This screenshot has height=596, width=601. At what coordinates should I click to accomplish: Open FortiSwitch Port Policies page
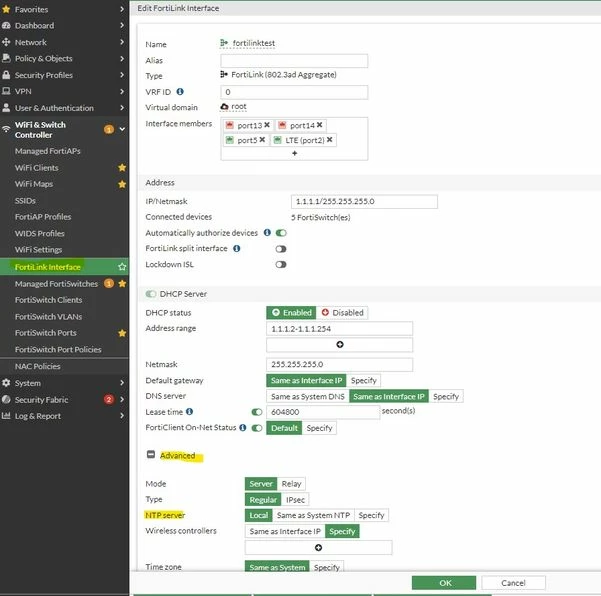(58, 349)
